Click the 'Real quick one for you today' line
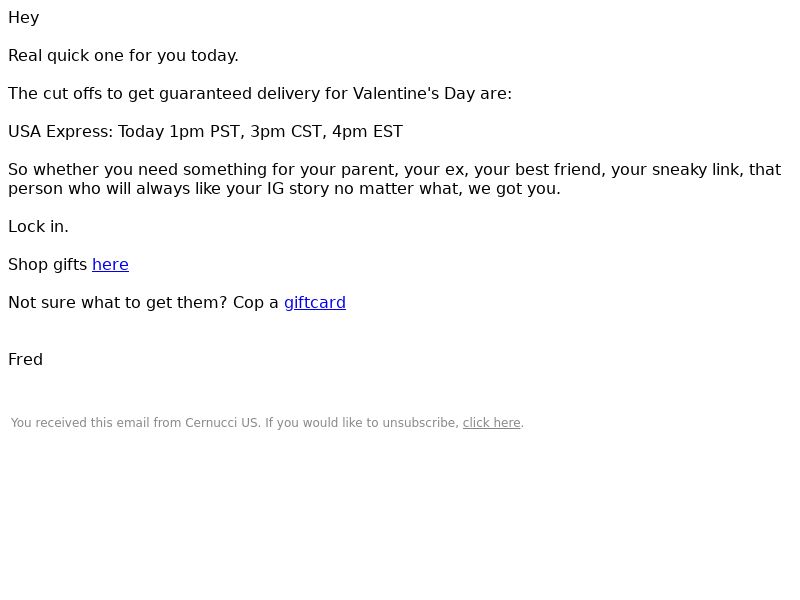 pos(123,56)
